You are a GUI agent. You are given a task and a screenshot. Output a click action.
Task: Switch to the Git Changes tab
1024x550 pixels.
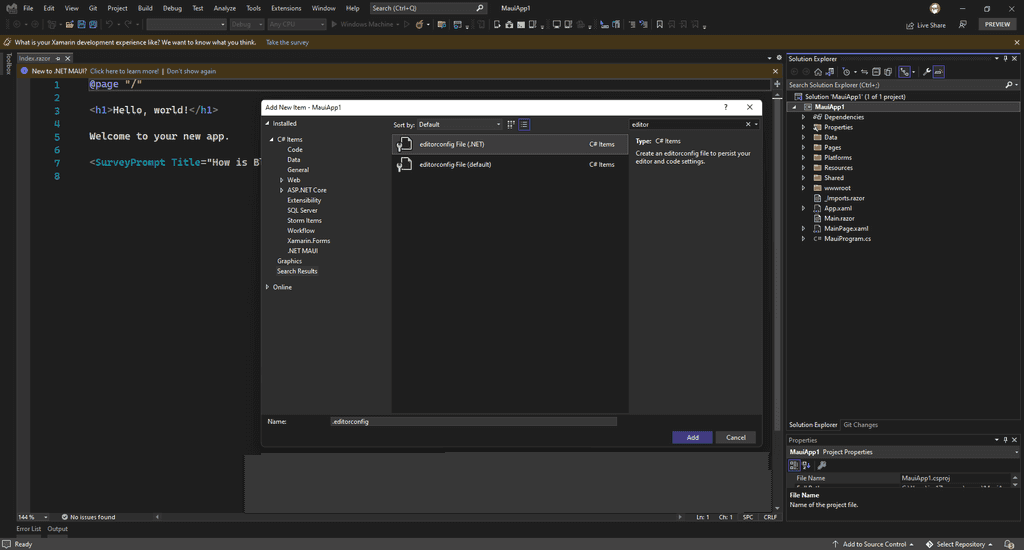pos(860,425)
